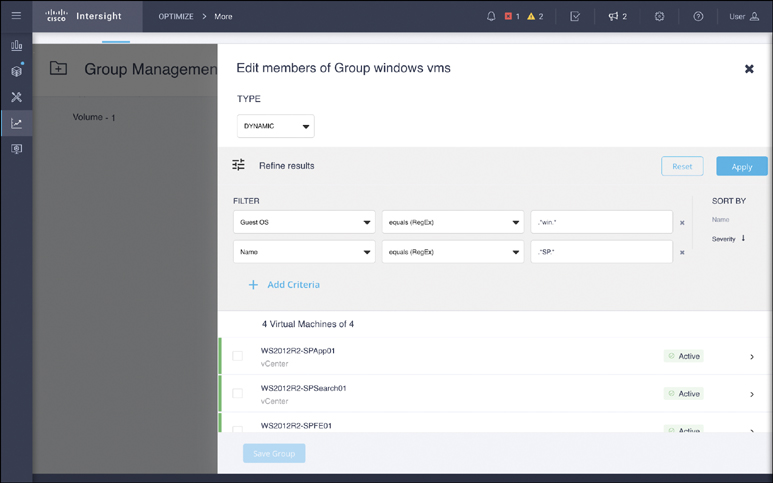773x483 pixels.
Task: Click the announcements megaphone icon
Action: point(617,16)
